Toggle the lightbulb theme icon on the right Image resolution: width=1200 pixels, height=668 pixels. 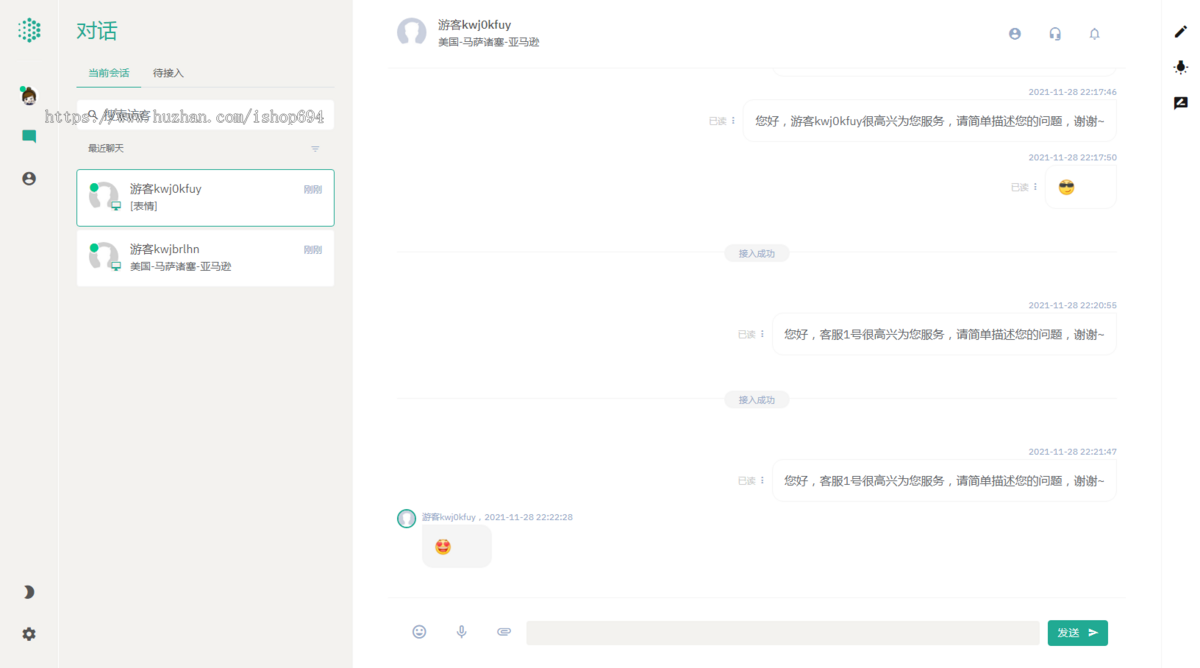(1180, 66)
